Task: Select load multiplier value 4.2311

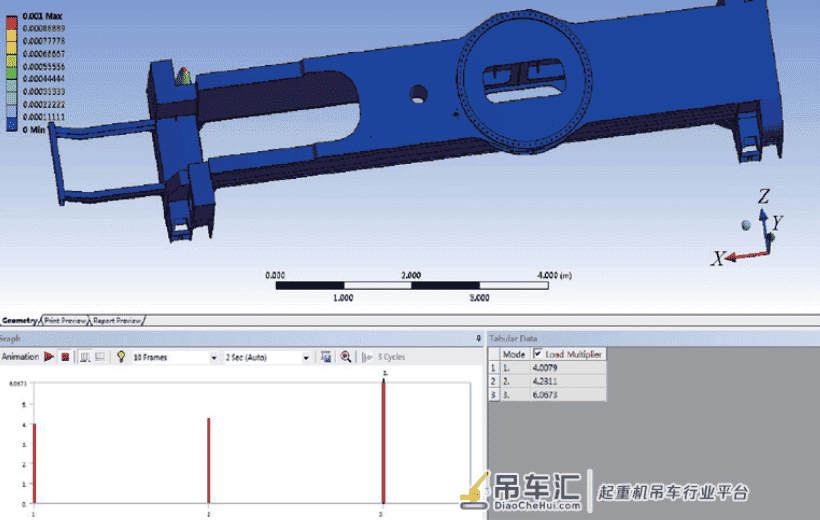Action: [545, 381]
